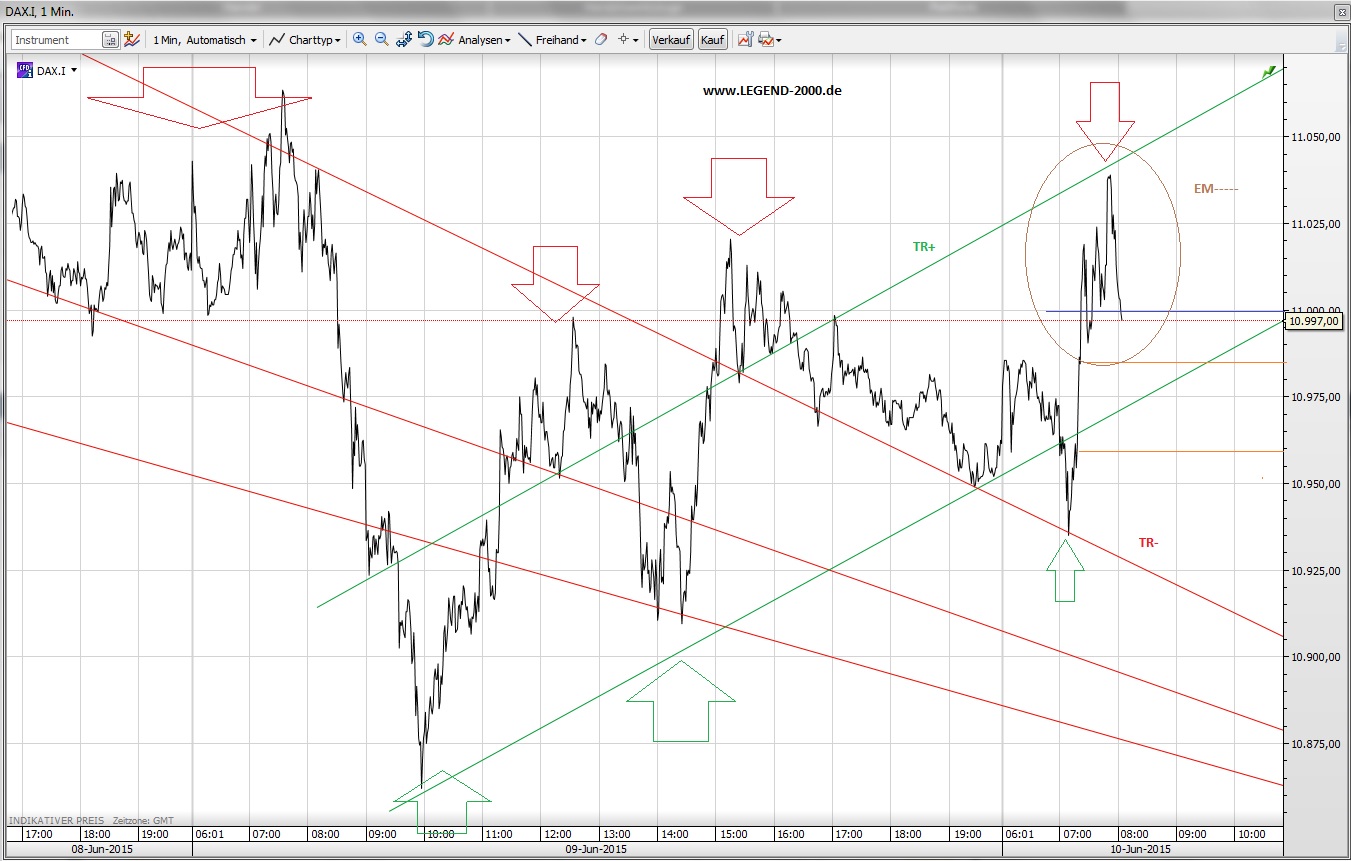This screenshot has width=1351, height=861.
Task: Open the Freihand drawing dropdown
Action: (556, 39)
